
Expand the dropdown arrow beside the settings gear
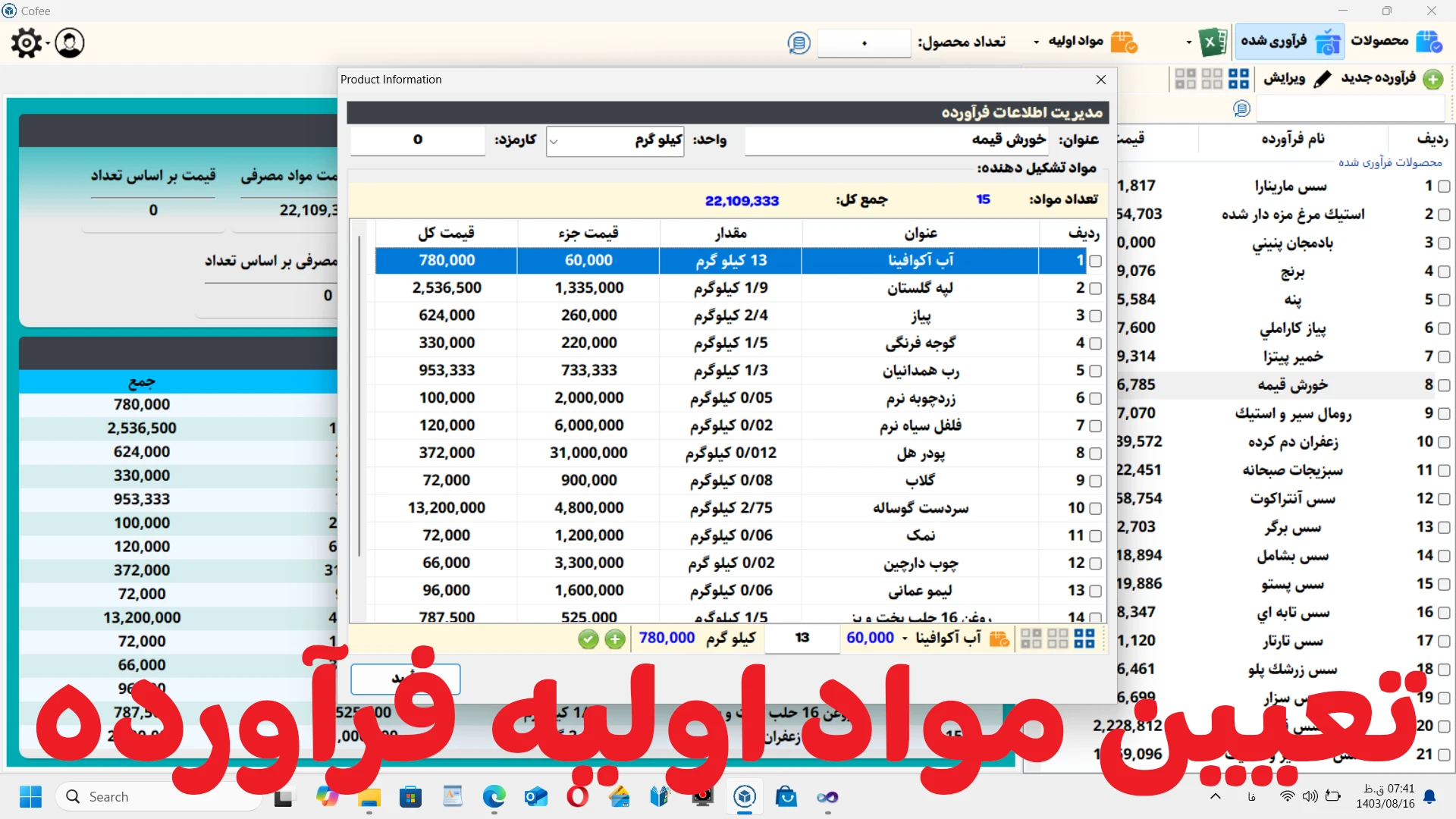click(47, 44)
